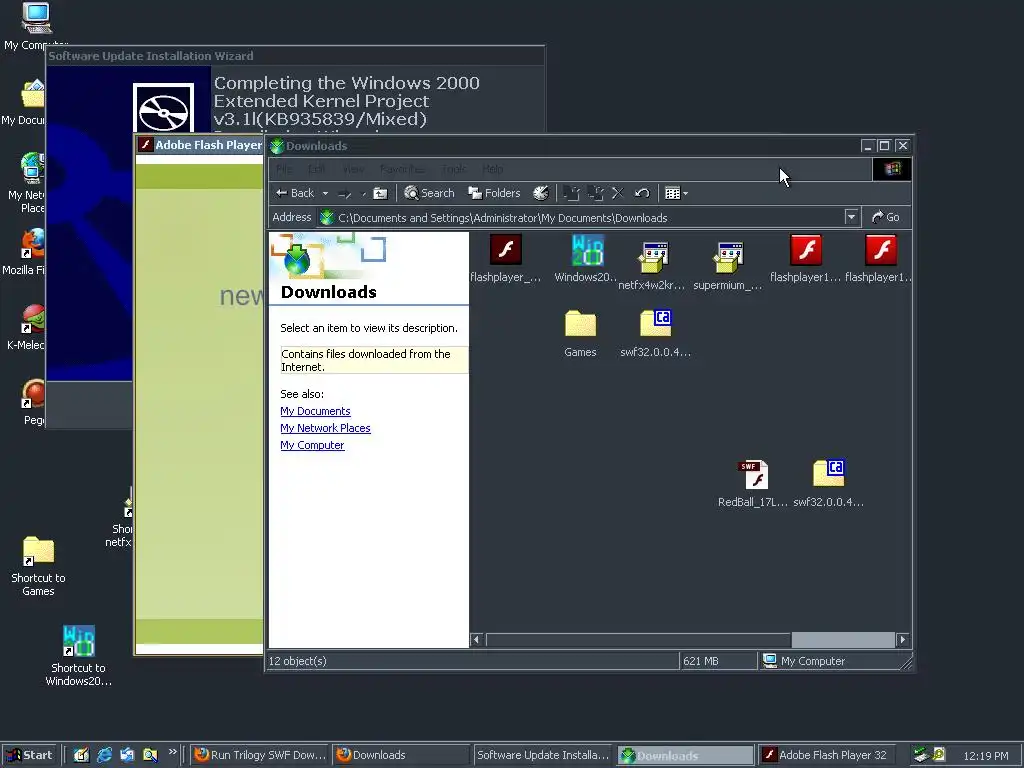Switch to the Firefox Downloads taskbar button

400,755
